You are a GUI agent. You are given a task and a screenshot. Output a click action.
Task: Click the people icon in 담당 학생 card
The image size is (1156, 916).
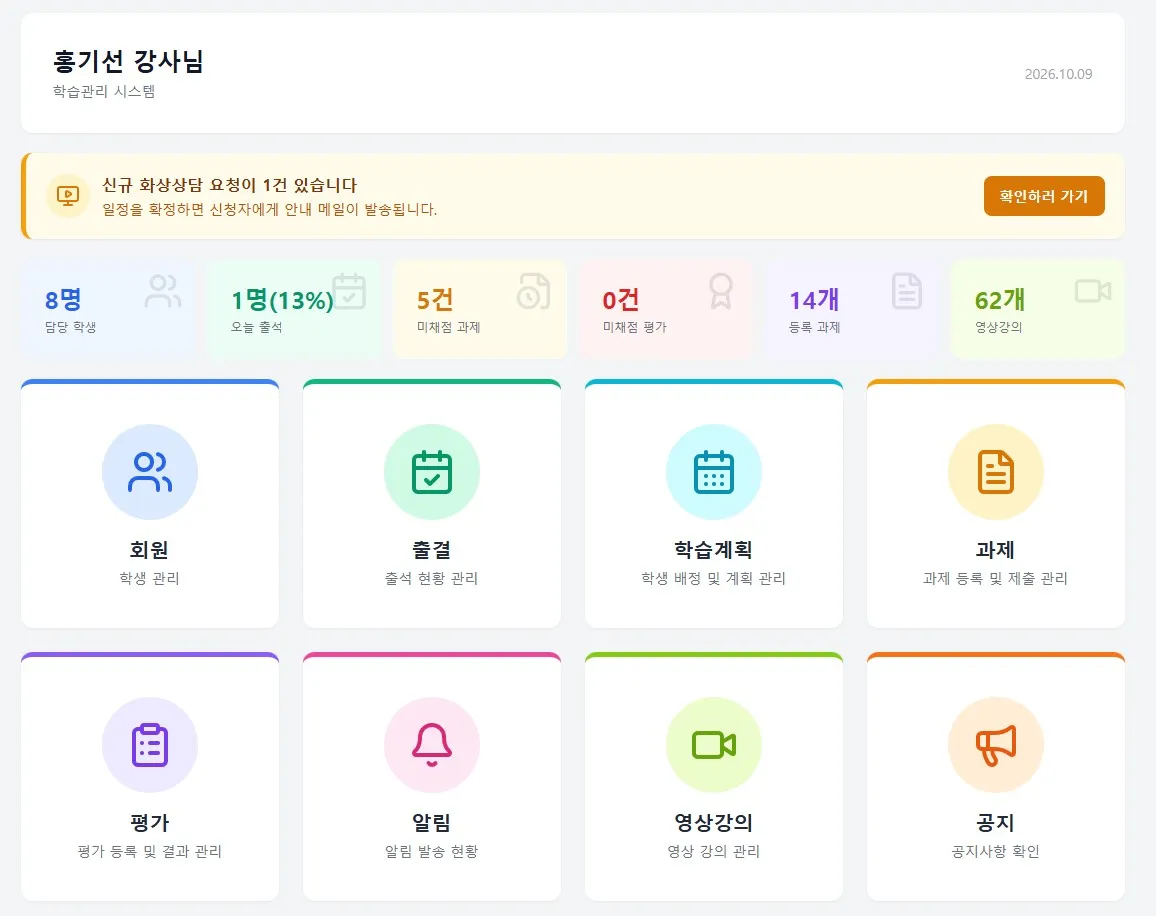click(x=163, y=291)
